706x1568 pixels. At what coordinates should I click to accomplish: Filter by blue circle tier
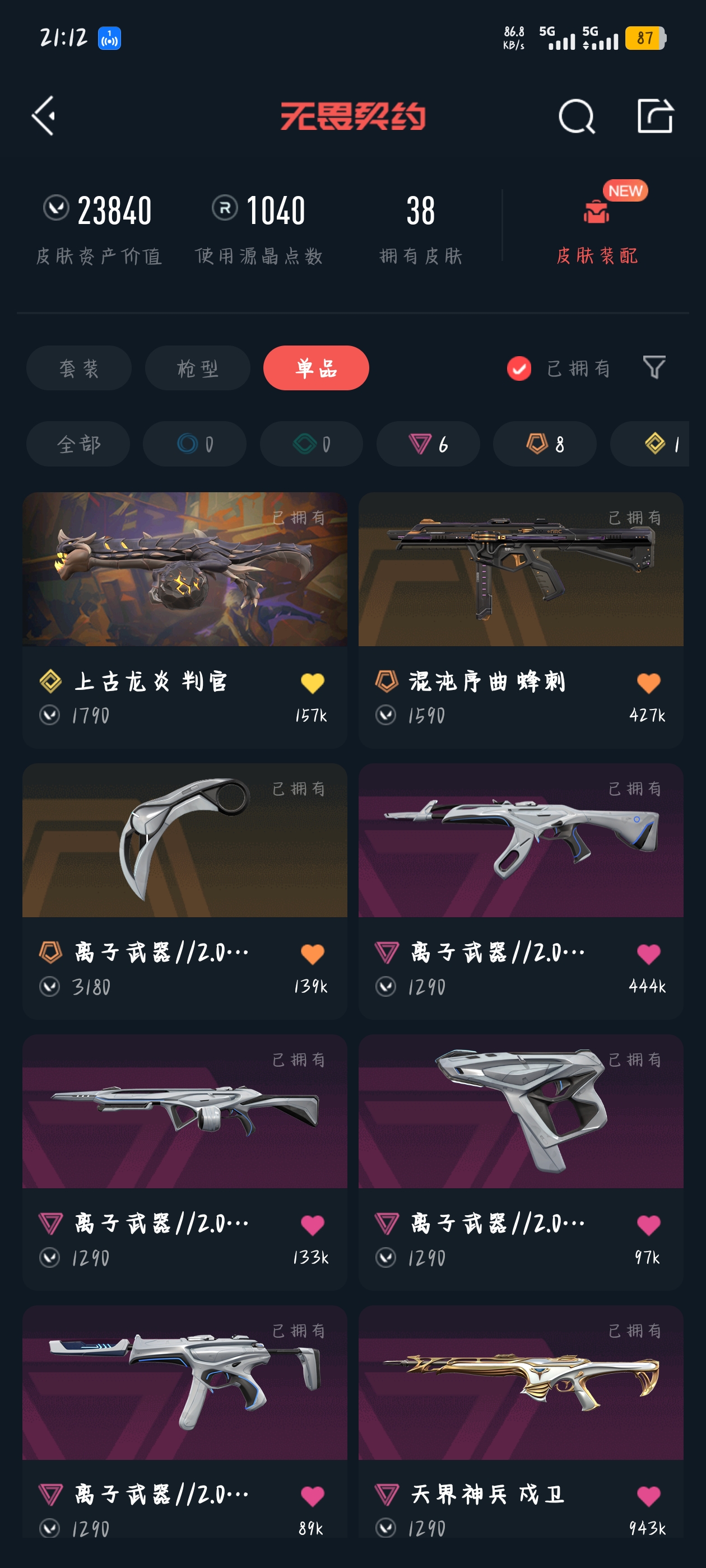click(195, 444)
